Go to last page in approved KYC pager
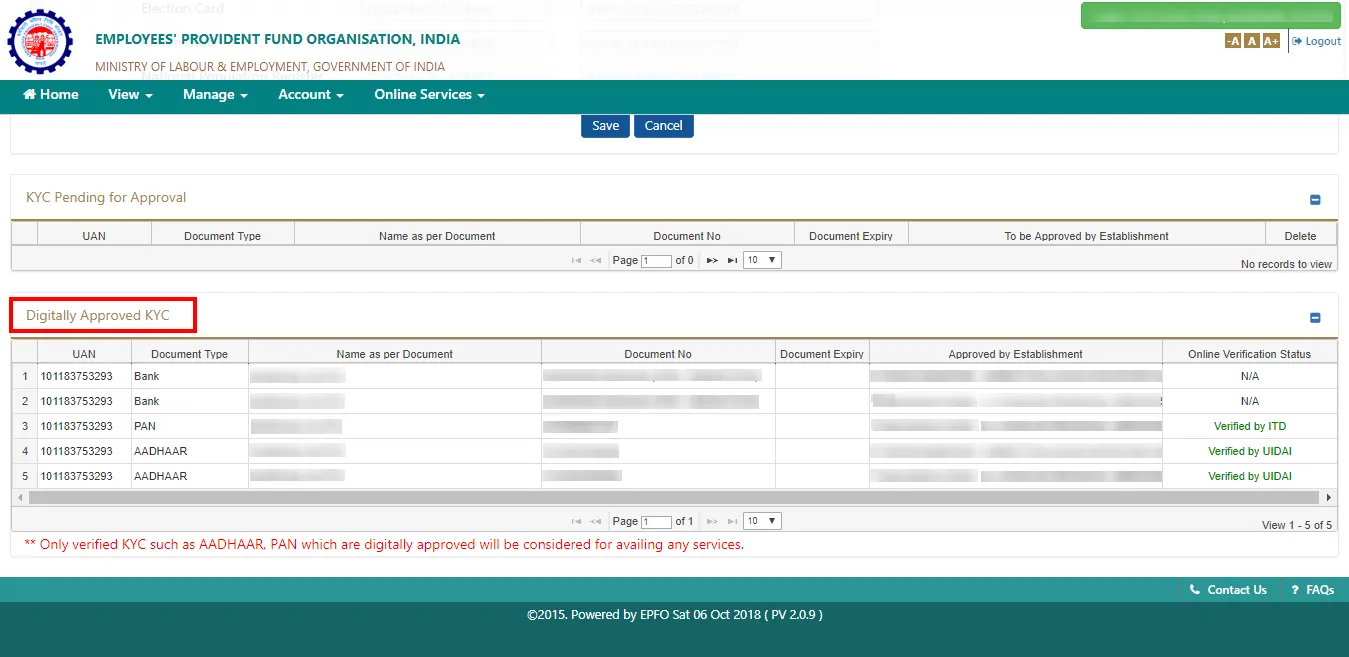The image size is (1349, 657). 732,521
